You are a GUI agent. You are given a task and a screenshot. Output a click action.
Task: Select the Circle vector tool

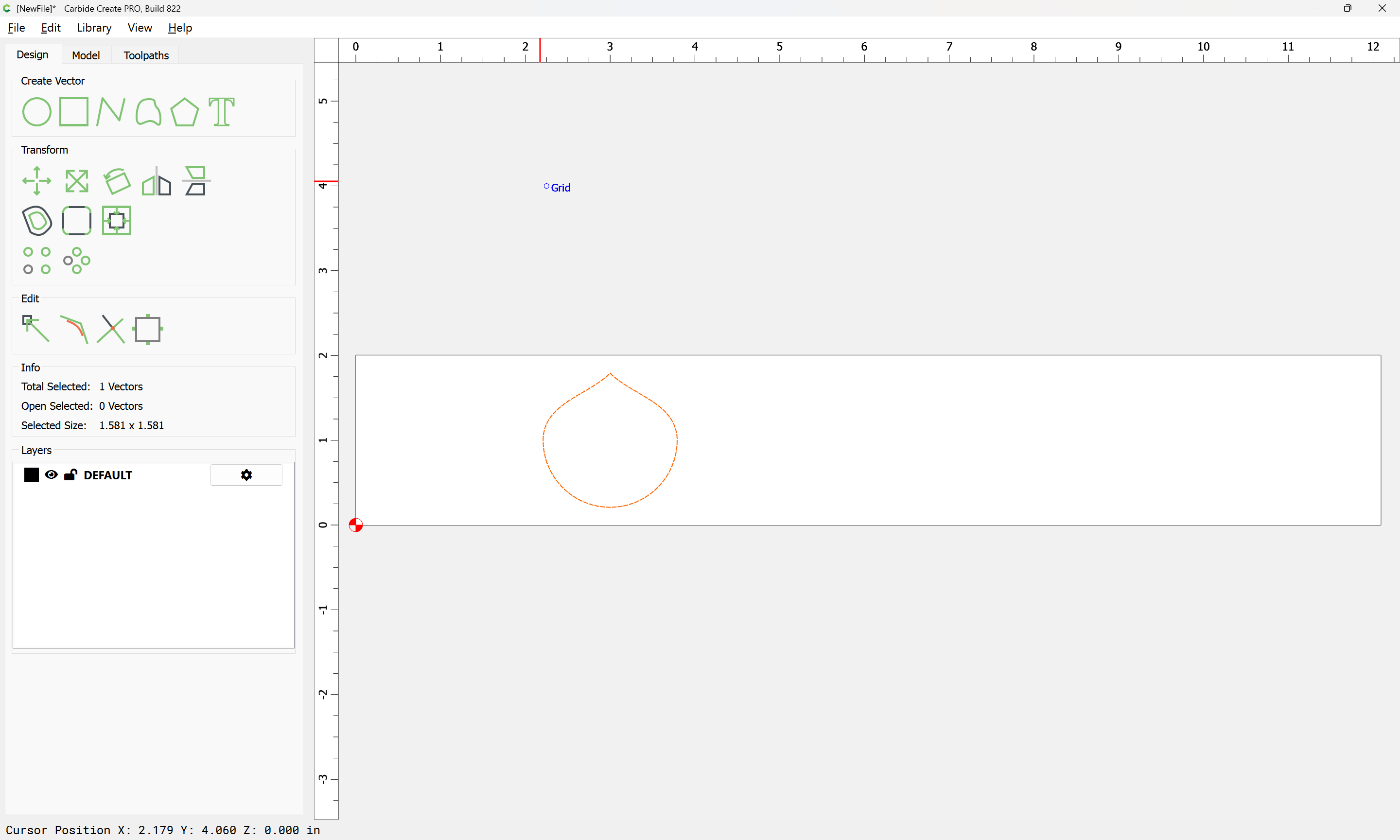(36, 111)
